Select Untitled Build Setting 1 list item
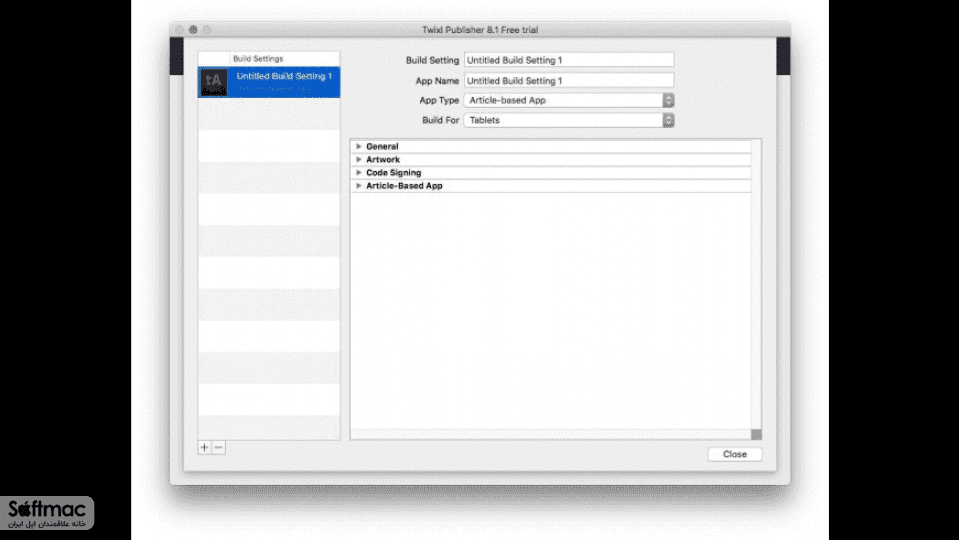959x540 pixels. tap(269, 83)
